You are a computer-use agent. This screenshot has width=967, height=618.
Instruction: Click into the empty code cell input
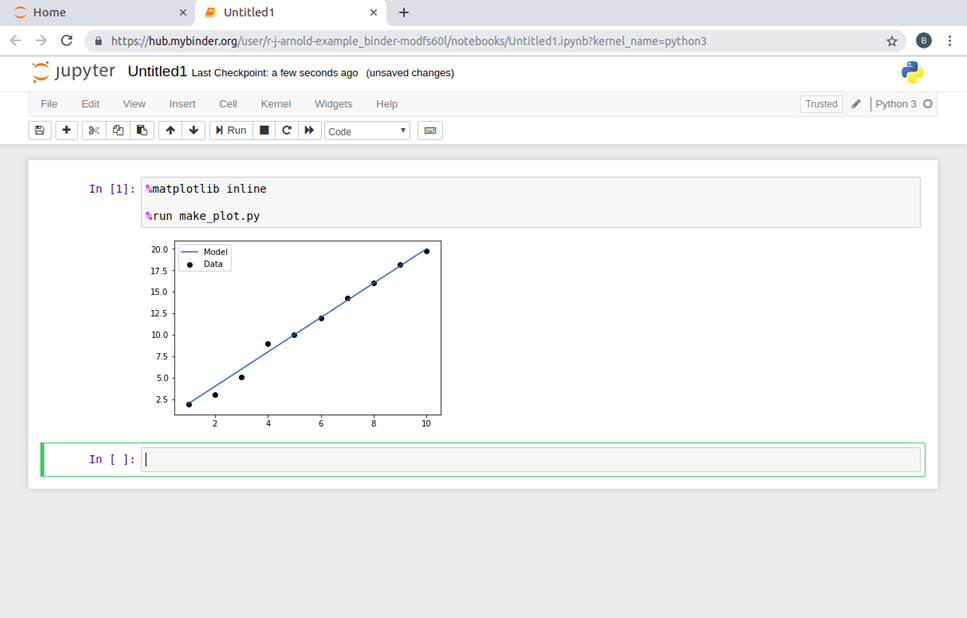(530, 460)
